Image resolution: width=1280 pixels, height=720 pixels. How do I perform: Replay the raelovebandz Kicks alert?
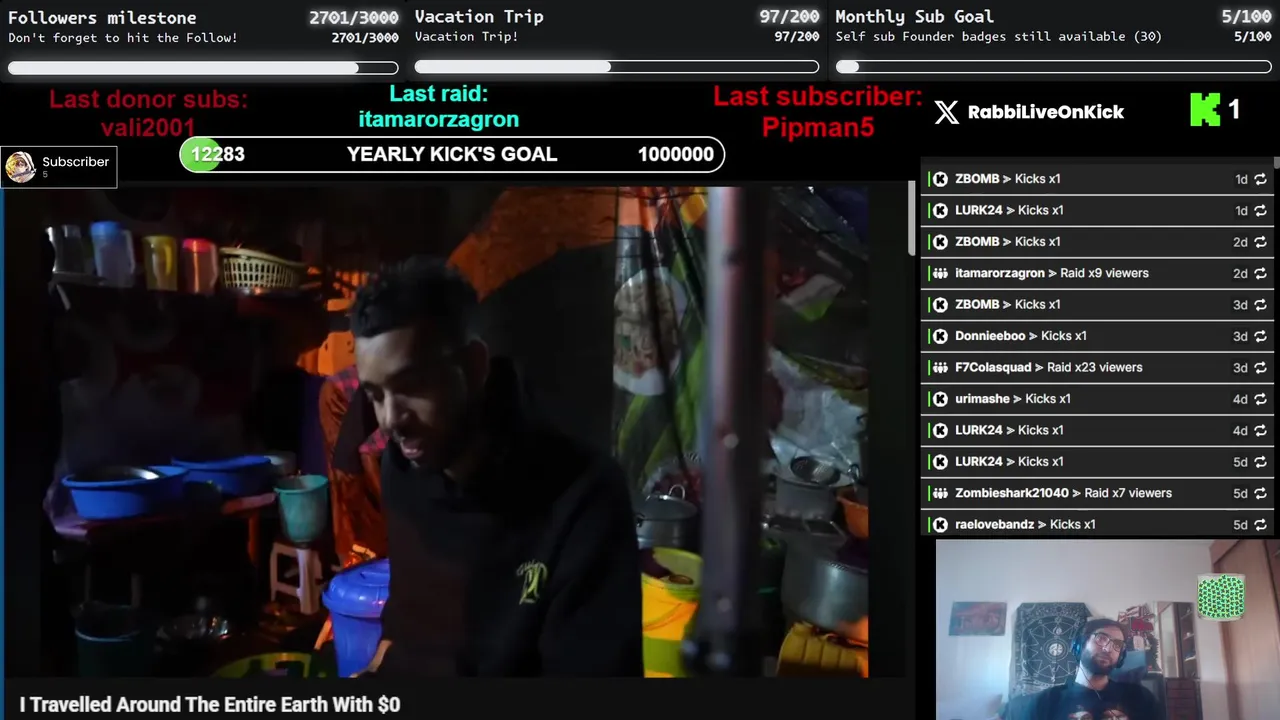coord(1260,524)
